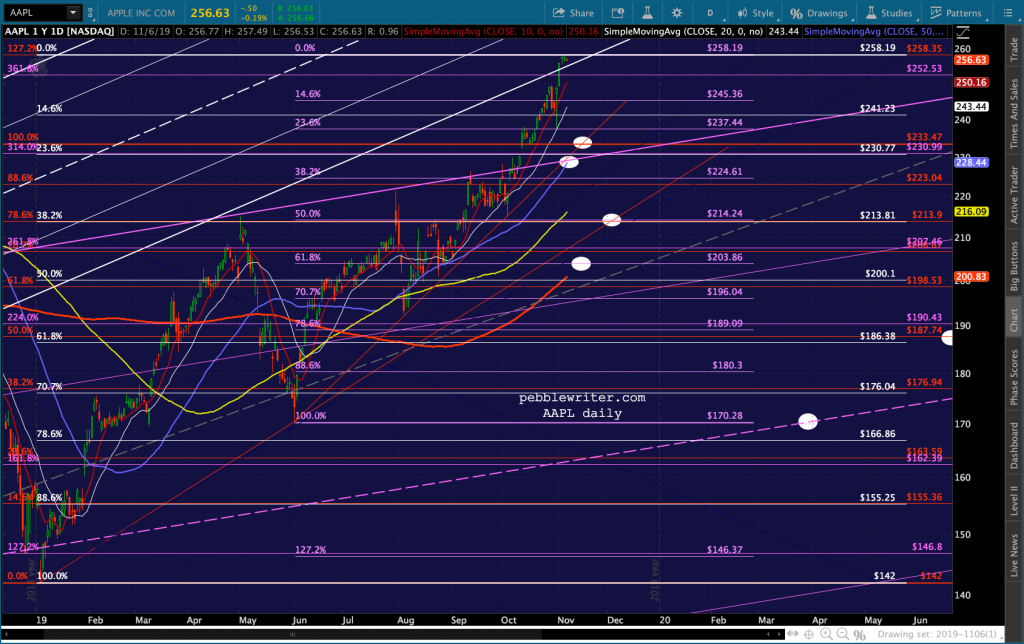The image size is (1024, 644).
Task: Click the last price 256.63 in header
Action: tap(210, 13)
